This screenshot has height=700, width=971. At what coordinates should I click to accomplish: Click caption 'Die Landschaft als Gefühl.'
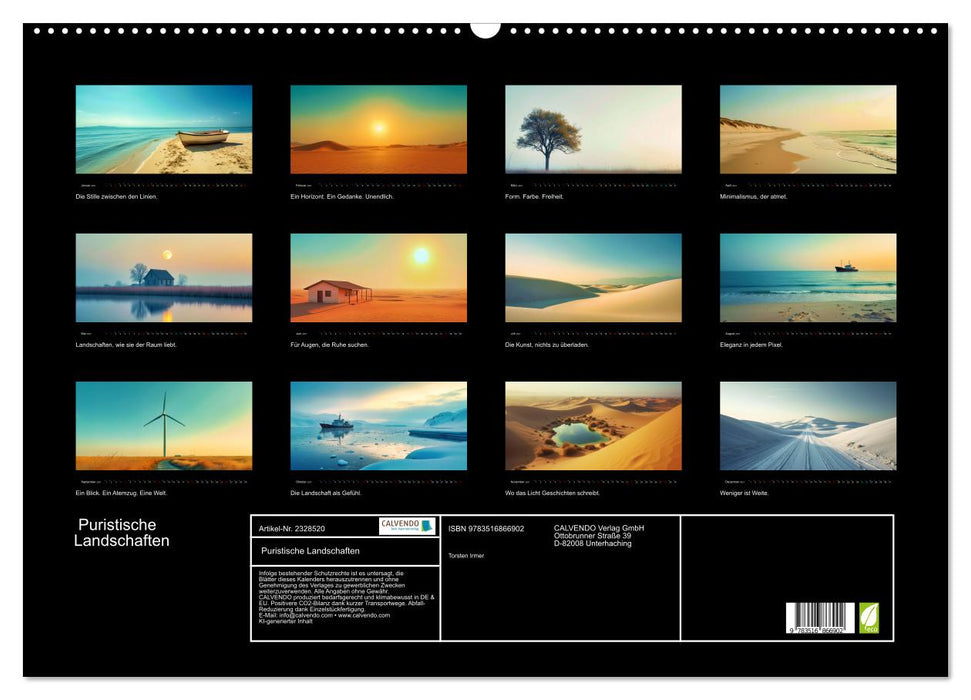[326, 493]
